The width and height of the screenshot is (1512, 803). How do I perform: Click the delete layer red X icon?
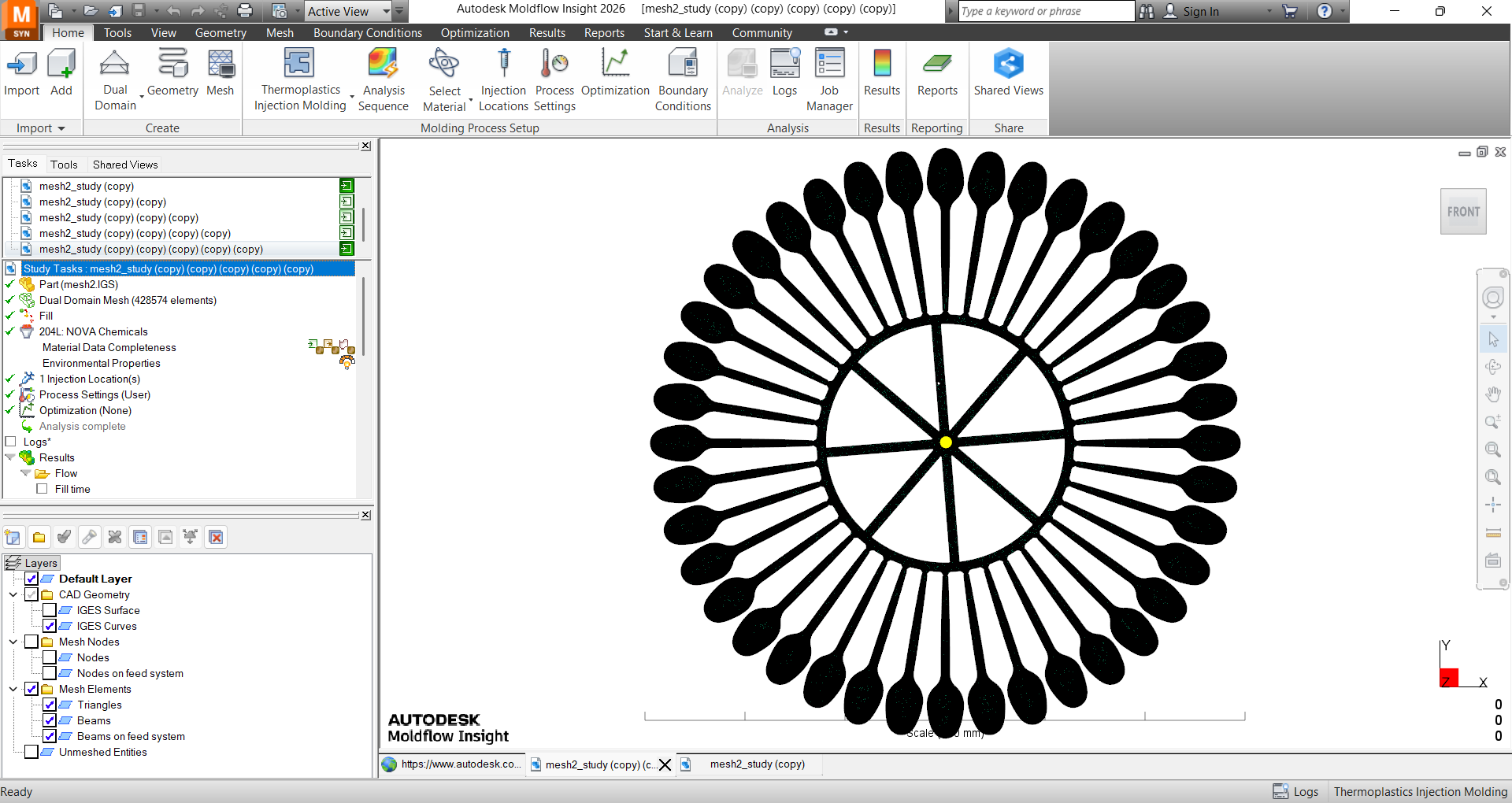(x=216, y=537)
